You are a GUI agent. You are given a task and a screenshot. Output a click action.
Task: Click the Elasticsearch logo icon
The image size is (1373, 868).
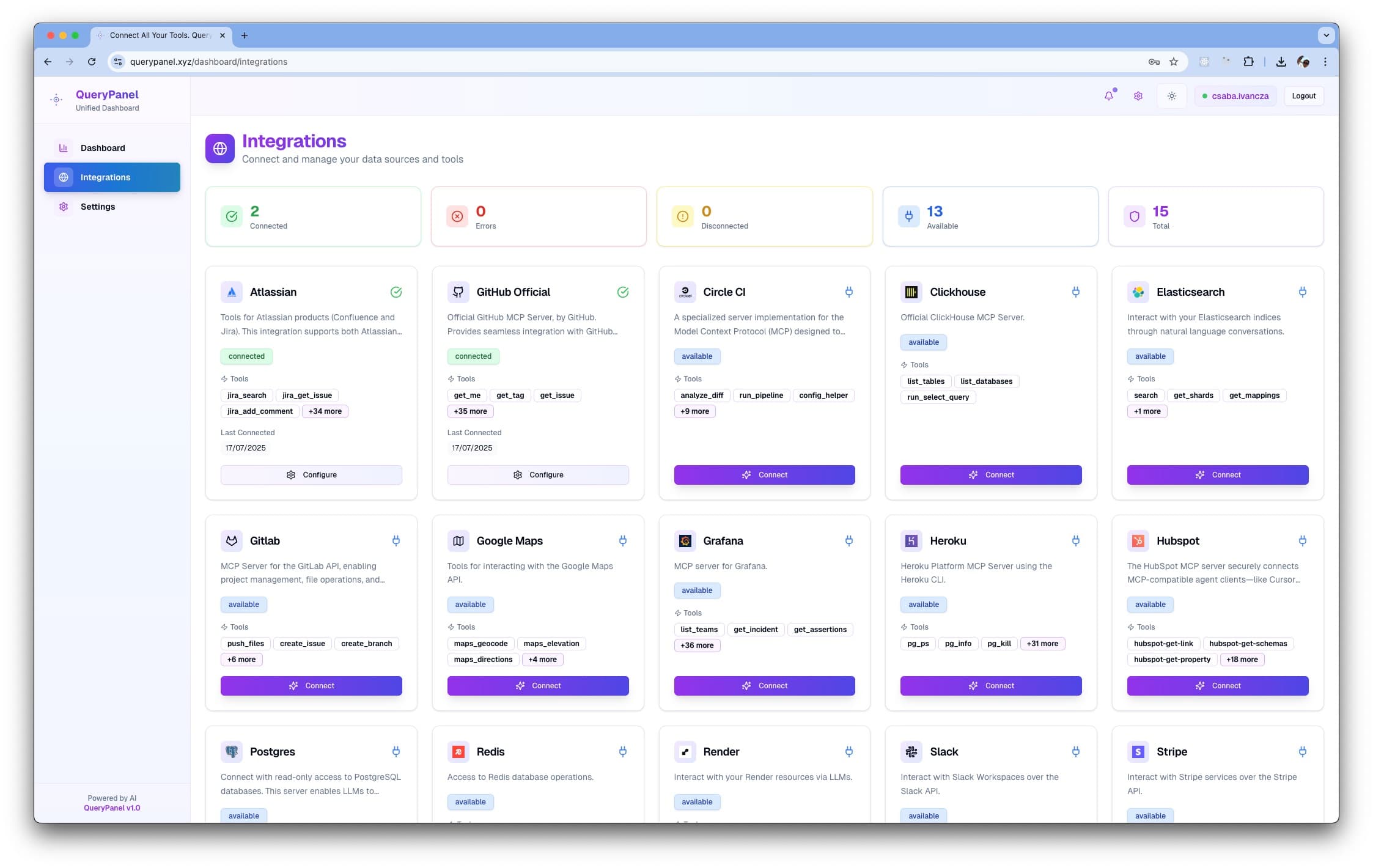pos(1138,292)
